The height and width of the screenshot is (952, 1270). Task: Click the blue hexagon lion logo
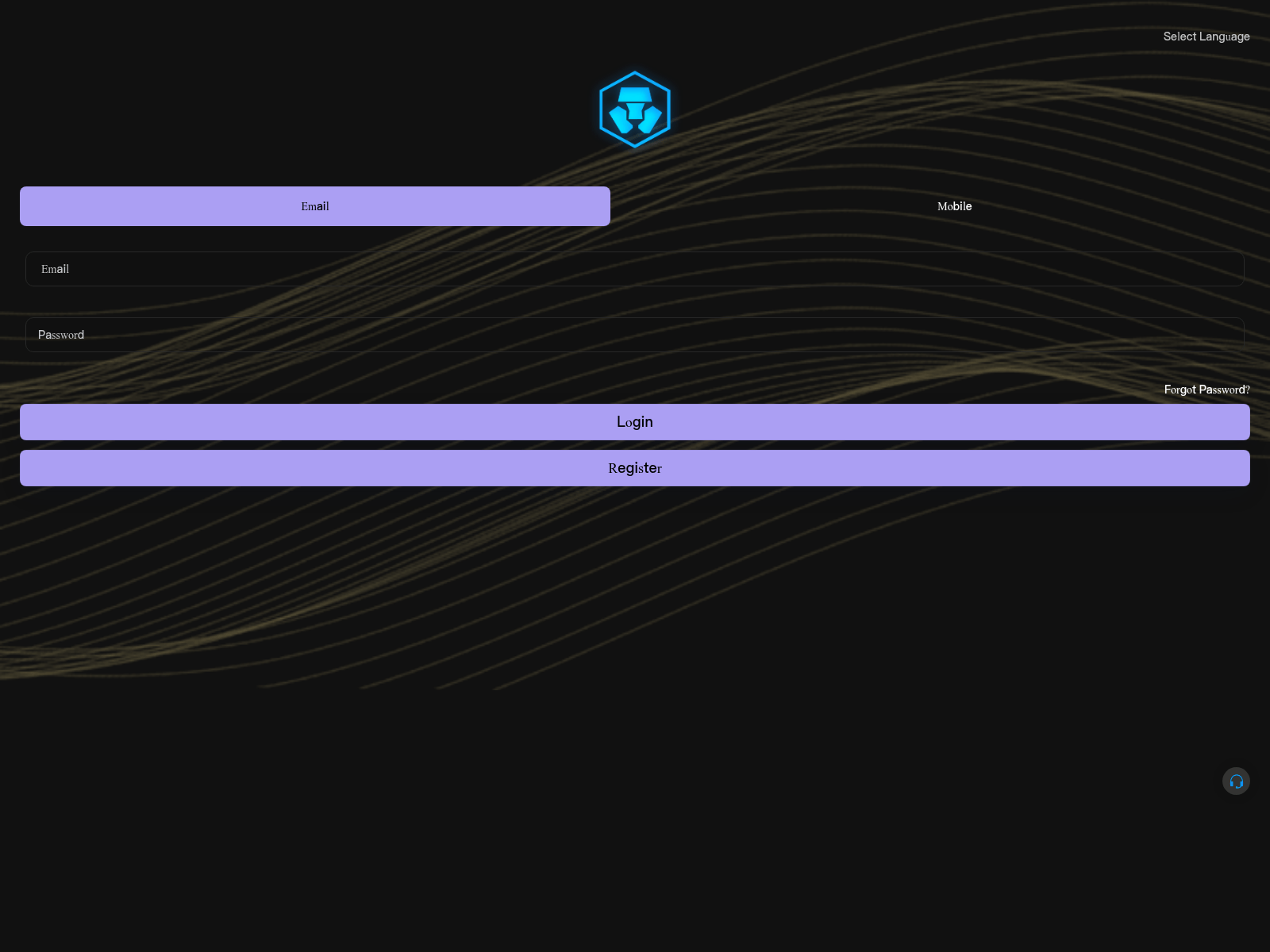pos(635,109)
